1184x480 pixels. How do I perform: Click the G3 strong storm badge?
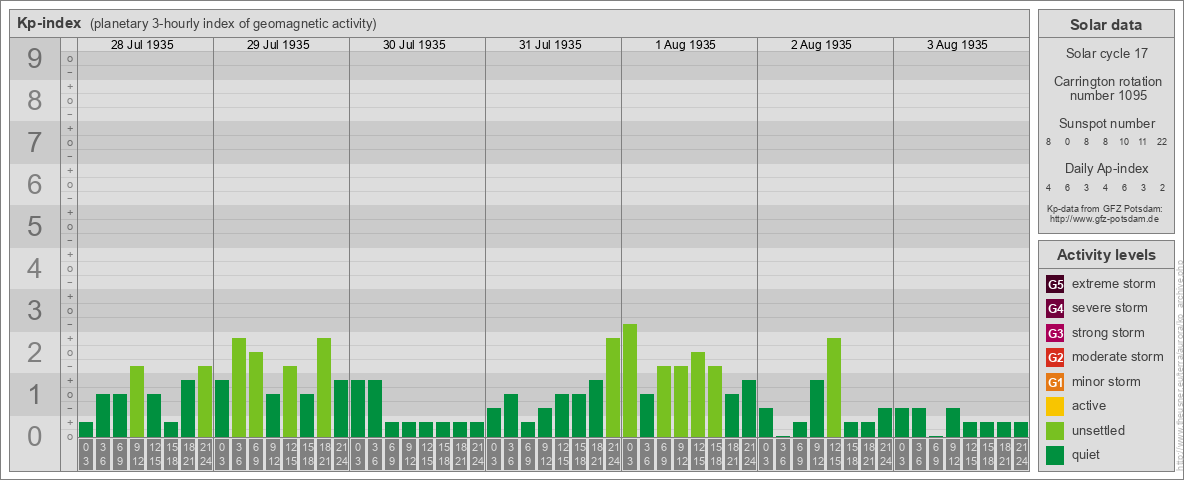1055,333
